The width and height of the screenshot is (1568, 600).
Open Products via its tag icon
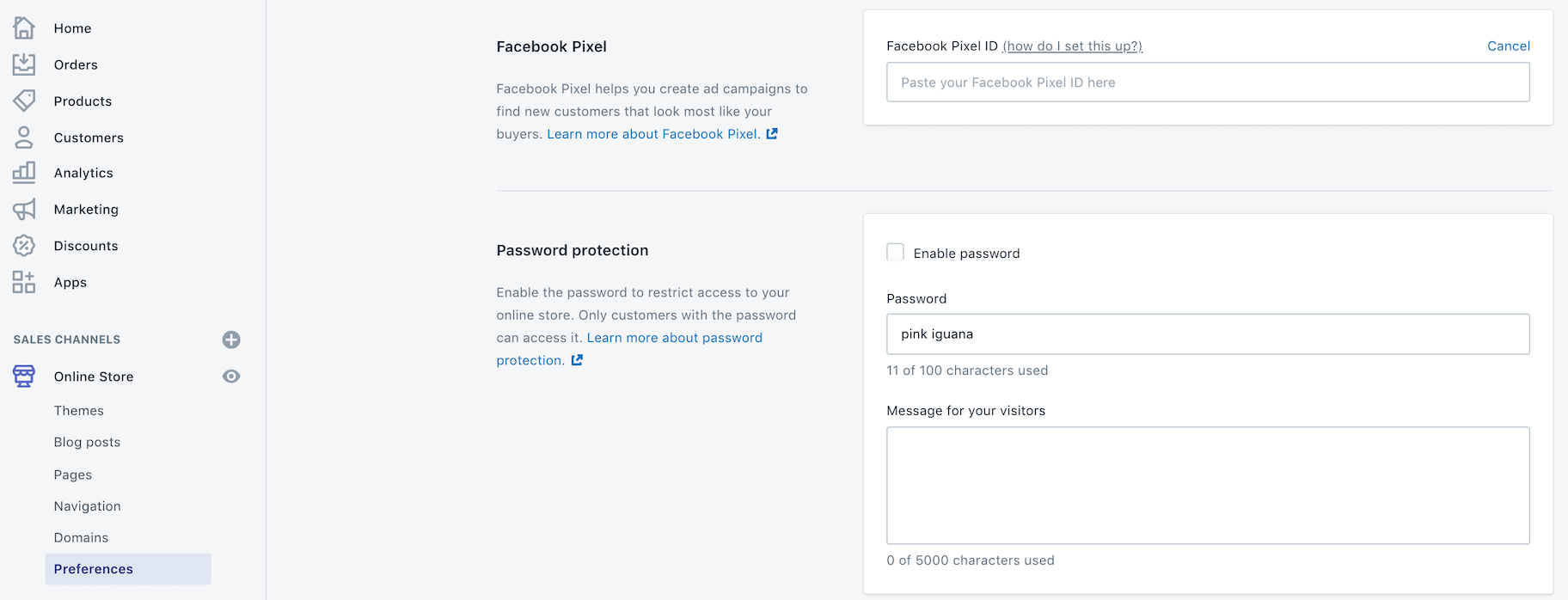23,101
